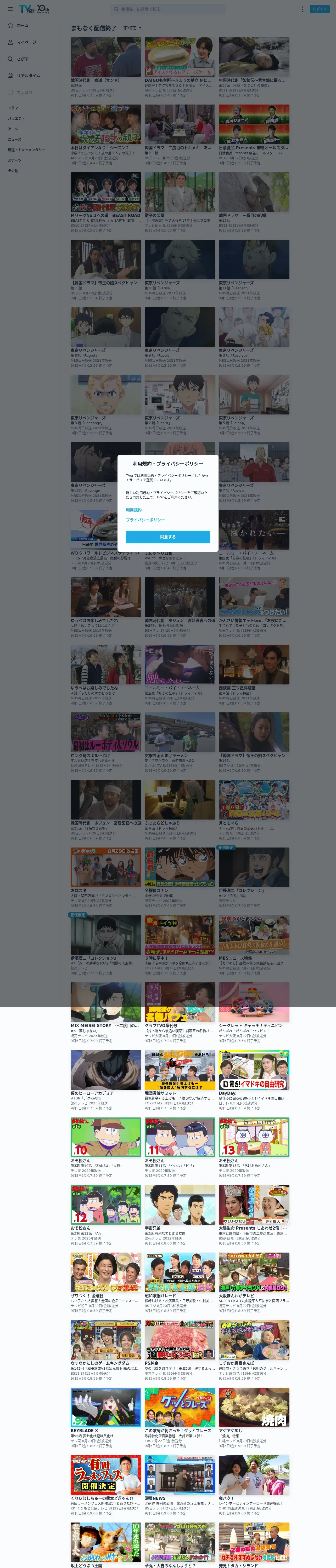Open 中国時代劇 如懿伝 thumbnail

click(254, 57)
